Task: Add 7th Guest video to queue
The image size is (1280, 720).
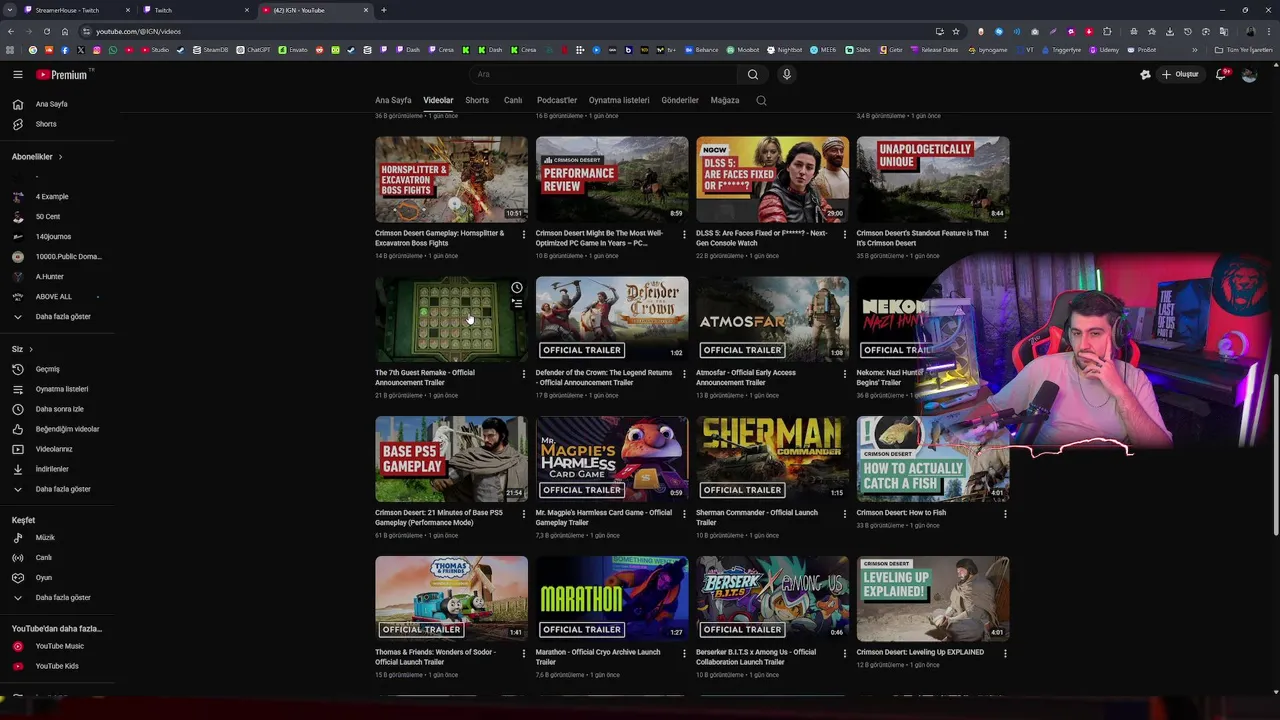Action: pyautogui.click(x=517, y=303)
